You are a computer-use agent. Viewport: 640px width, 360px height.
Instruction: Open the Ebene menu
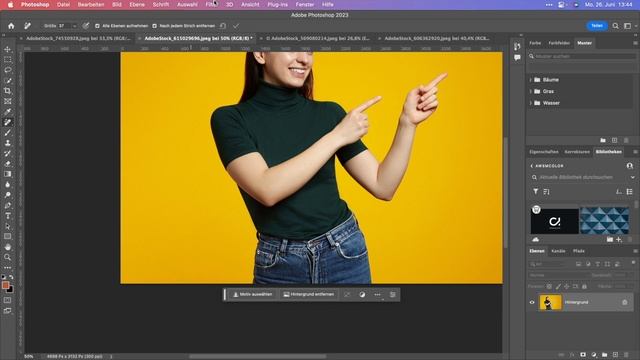pos(137,4)
